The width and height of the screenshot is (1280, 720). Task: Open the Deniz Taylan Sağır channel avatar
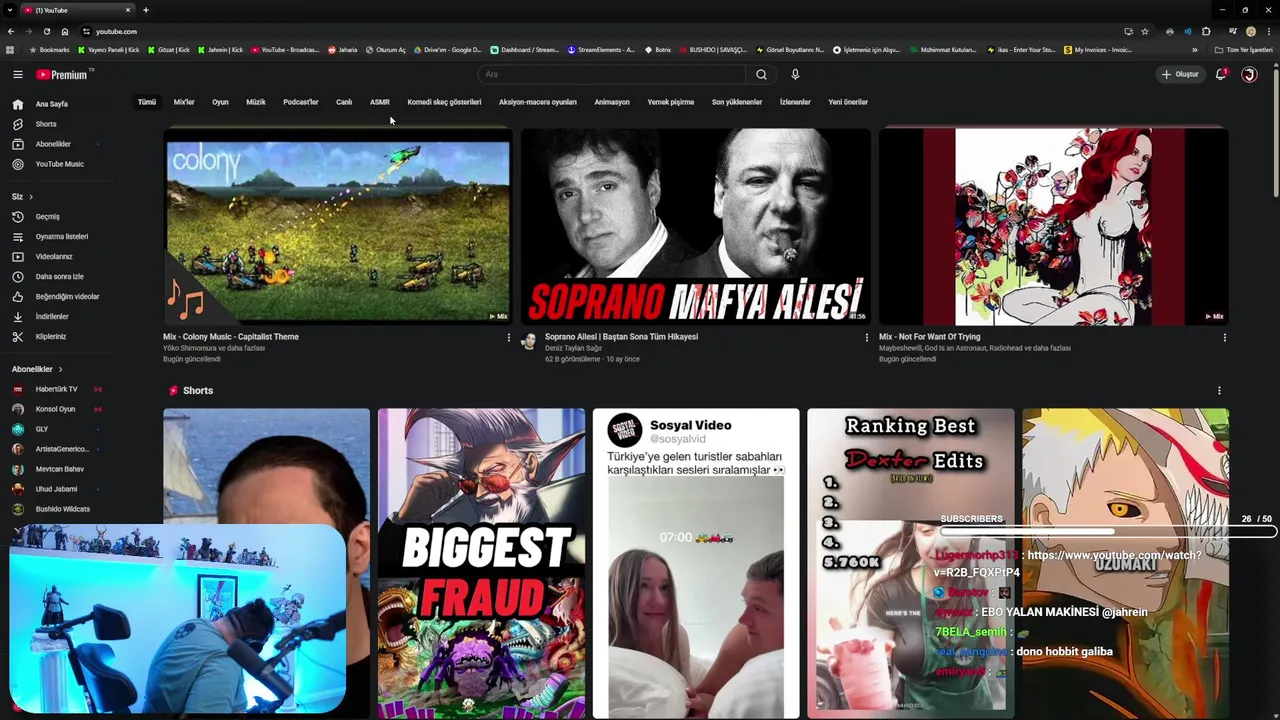tap(529, 341)
